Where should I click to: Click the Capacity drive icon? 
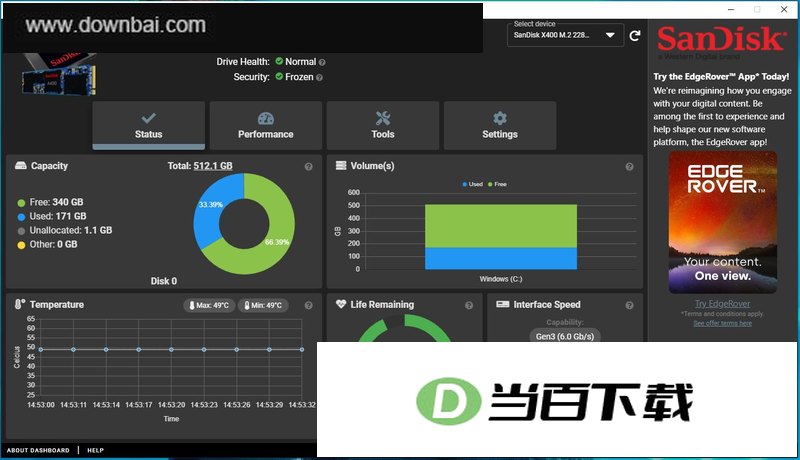coord(20,165)
